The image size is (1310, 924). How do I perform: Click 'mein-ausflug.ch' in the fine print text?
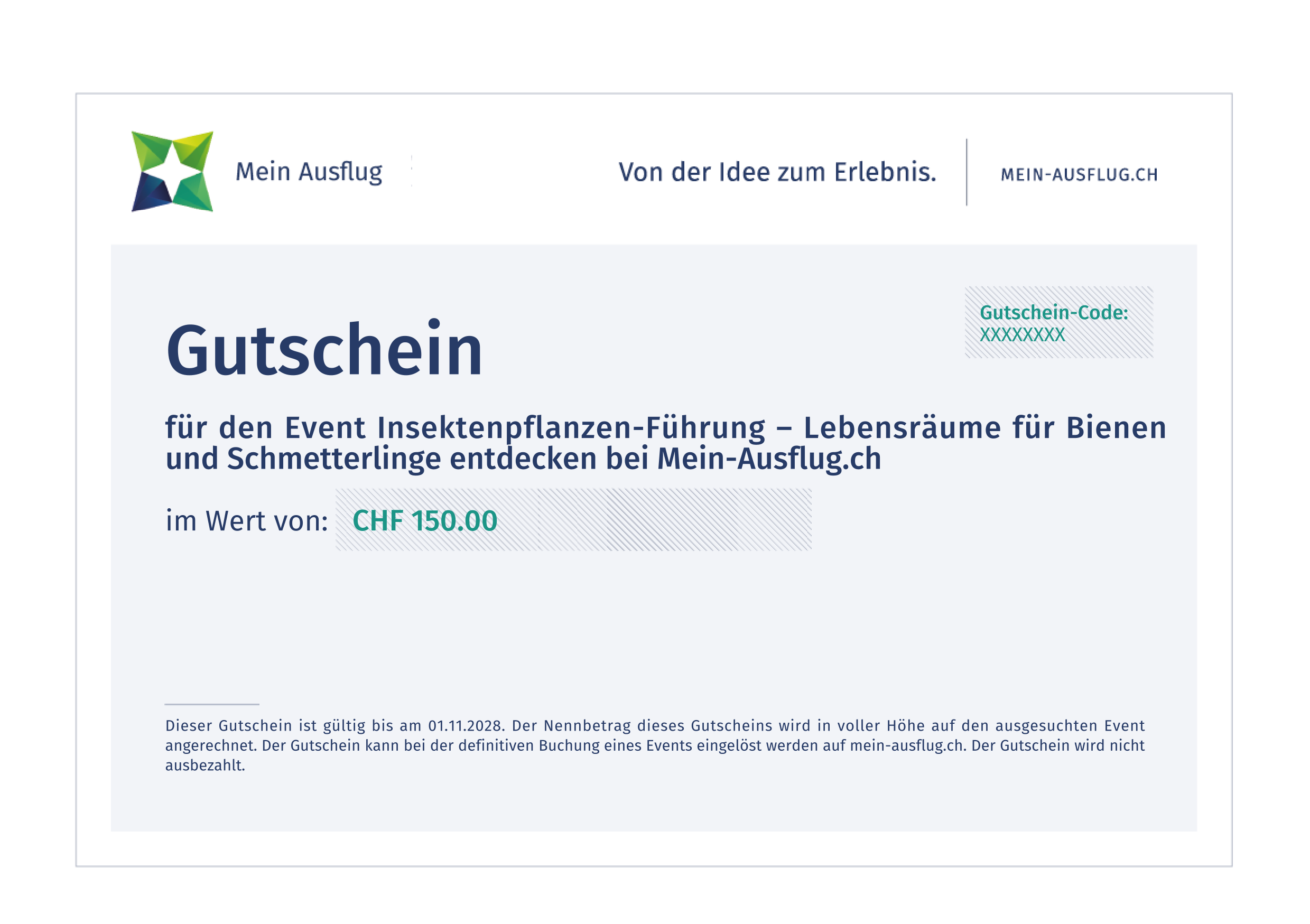pyautogui.click(x=906, y=745)
